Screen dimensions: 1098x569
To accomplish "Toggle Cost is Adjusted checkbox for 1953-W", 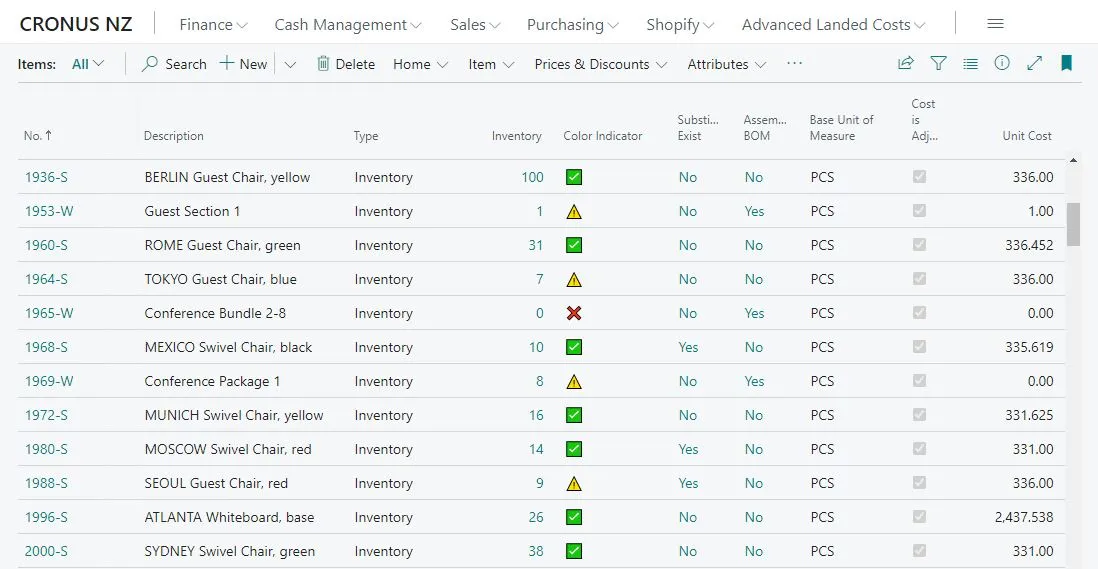I will click(919, 211).
